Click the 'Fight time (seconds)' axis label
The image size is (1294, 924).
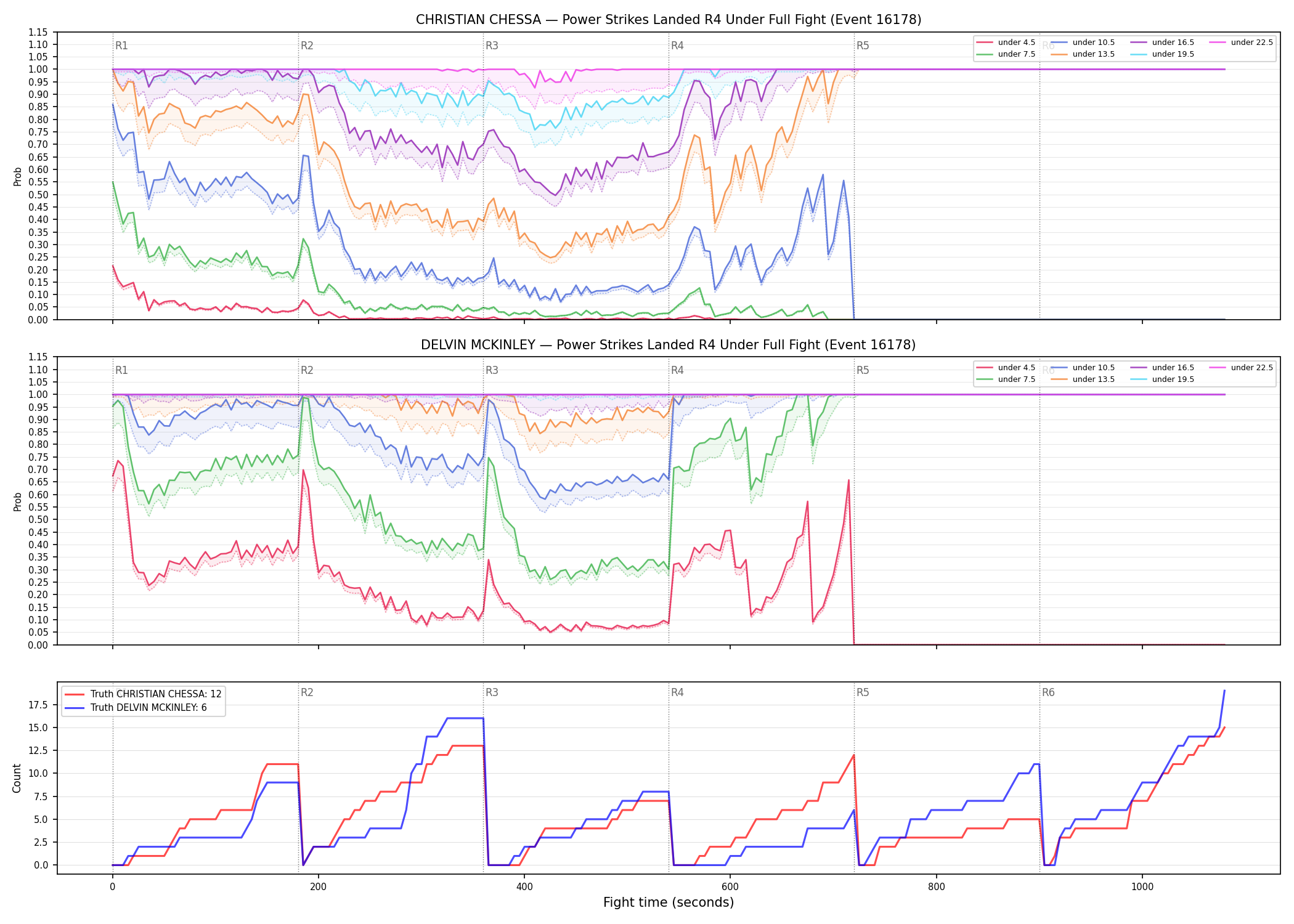[669, 902]
